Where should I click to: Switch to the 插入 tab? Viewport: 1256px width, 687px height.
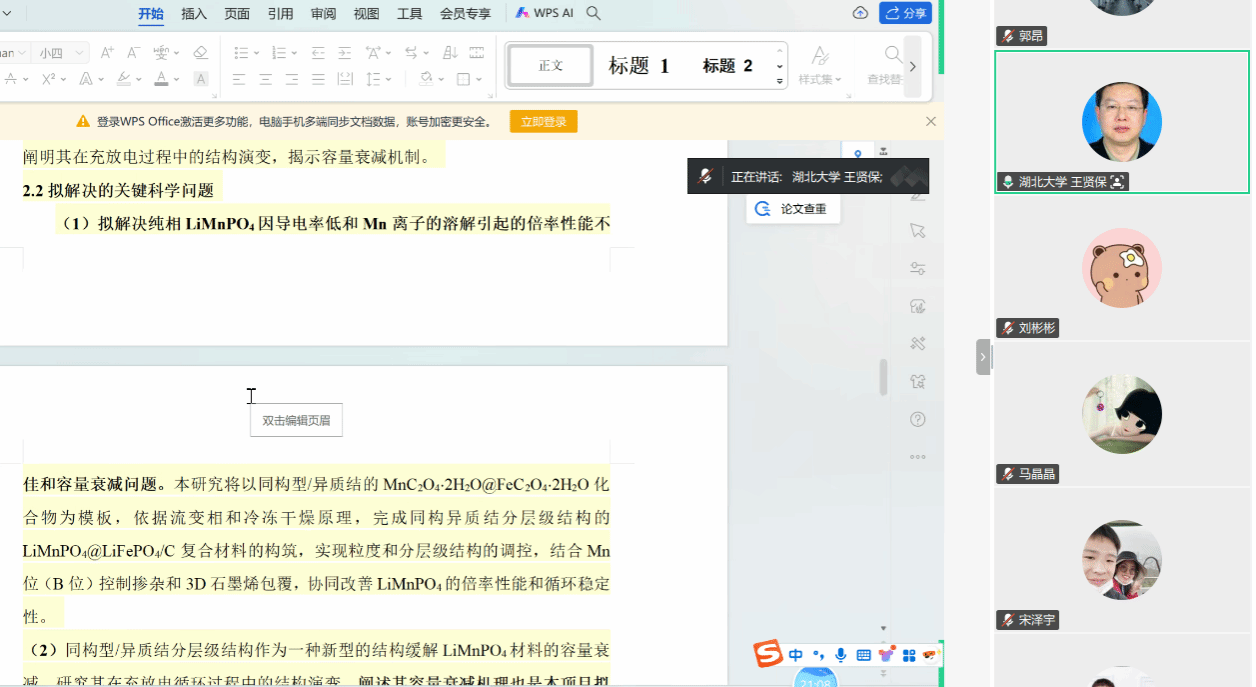(x=194, y=13)
